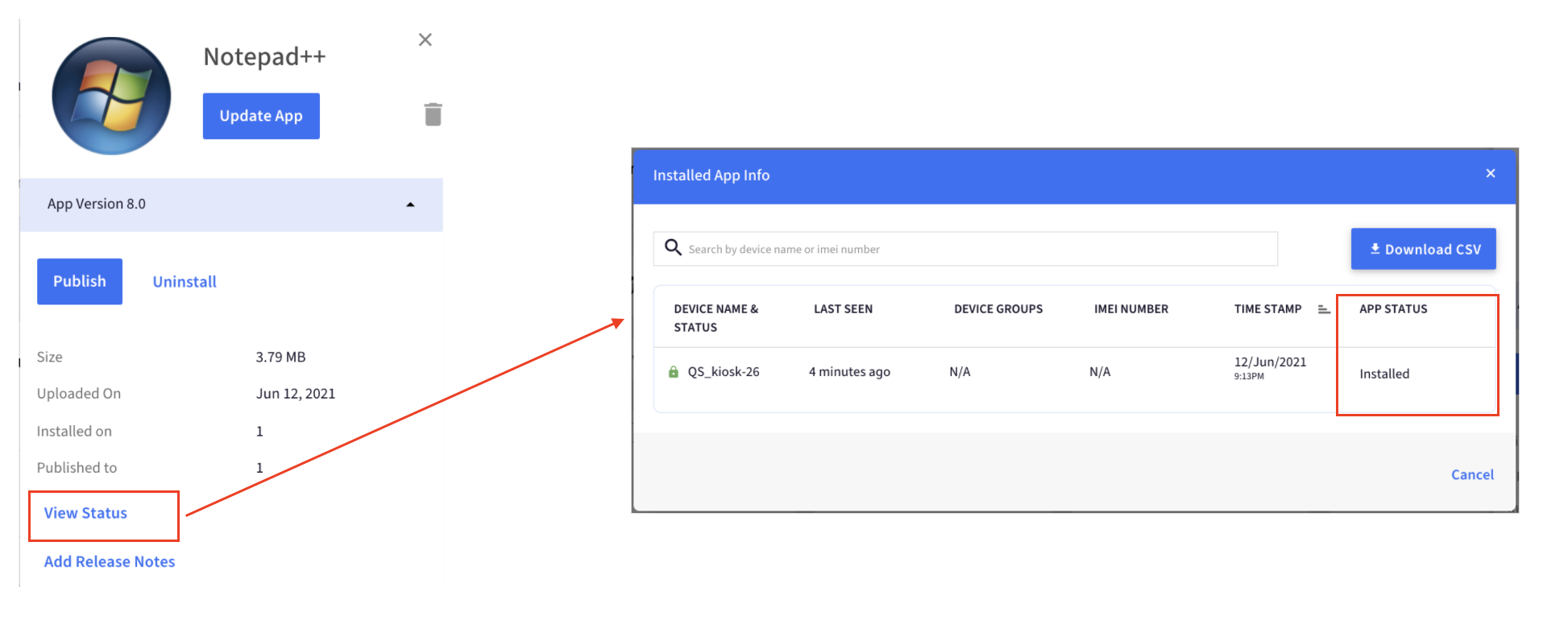Click the '4 minutes ago' last seen cell
The width and height of the screenshot is (1568, 641).
(x=849, y=372)
